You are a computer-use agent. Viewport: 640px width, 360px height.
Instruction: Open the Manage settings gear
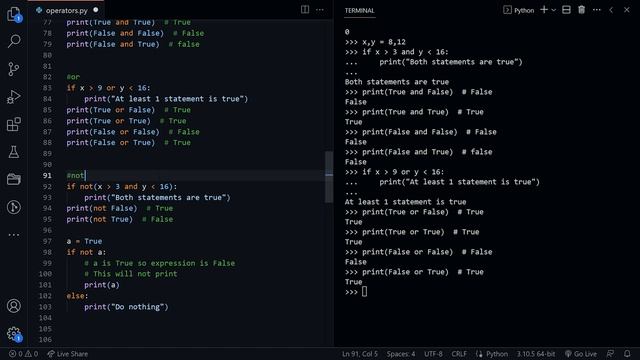coord(14,333)
